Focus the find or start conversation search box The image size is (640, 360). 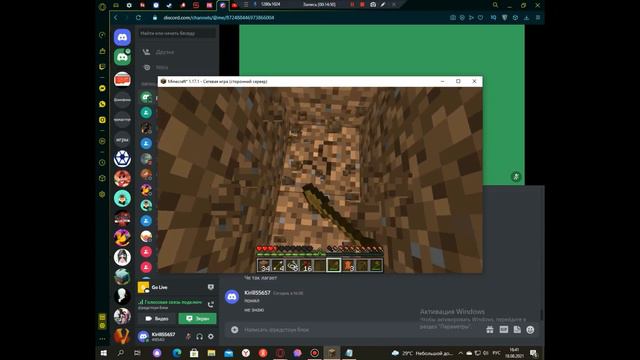tap(177, 33)
